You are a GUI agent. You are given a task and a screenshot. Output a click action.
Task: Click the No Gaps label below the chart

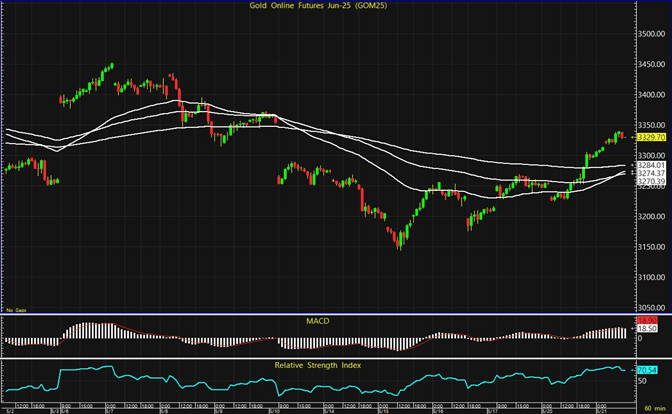click(14, 312)
